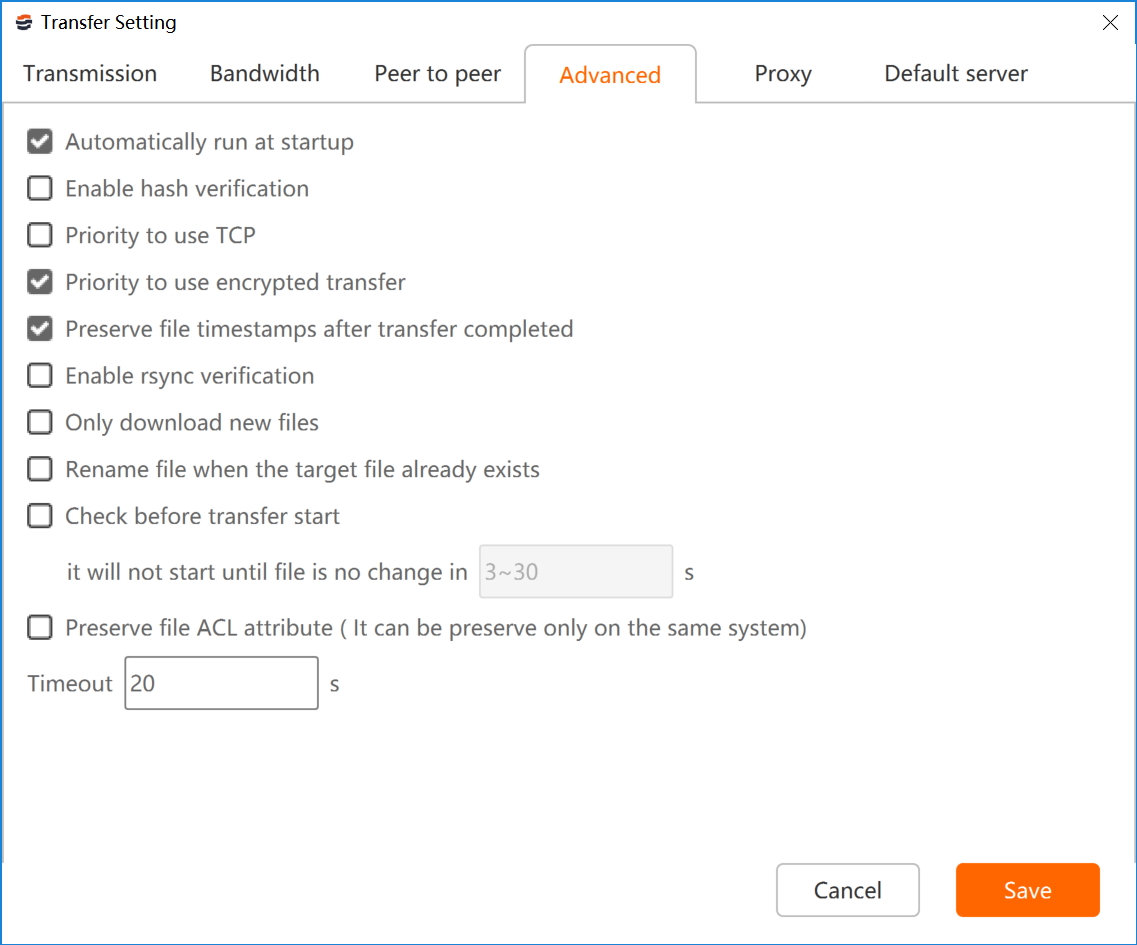Enable hash verification checkbox
Screen dimensions: 1137x945
point(40,189)
